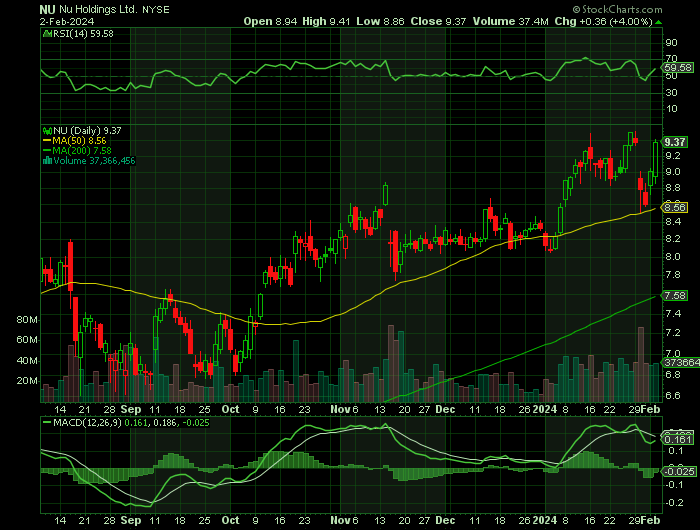Click Sep on the MACD panel date axis

(x=131, y=521)
